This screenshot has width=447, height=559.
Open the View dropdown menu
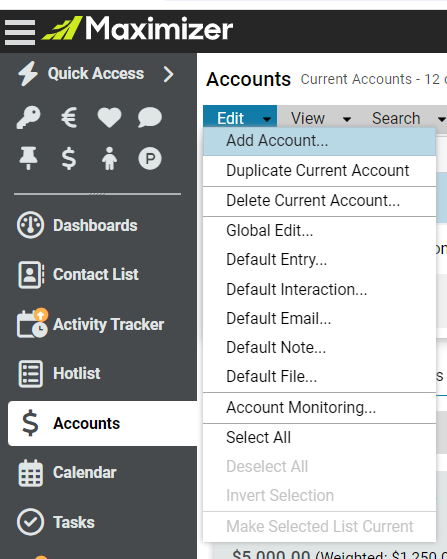pos(320,118)
